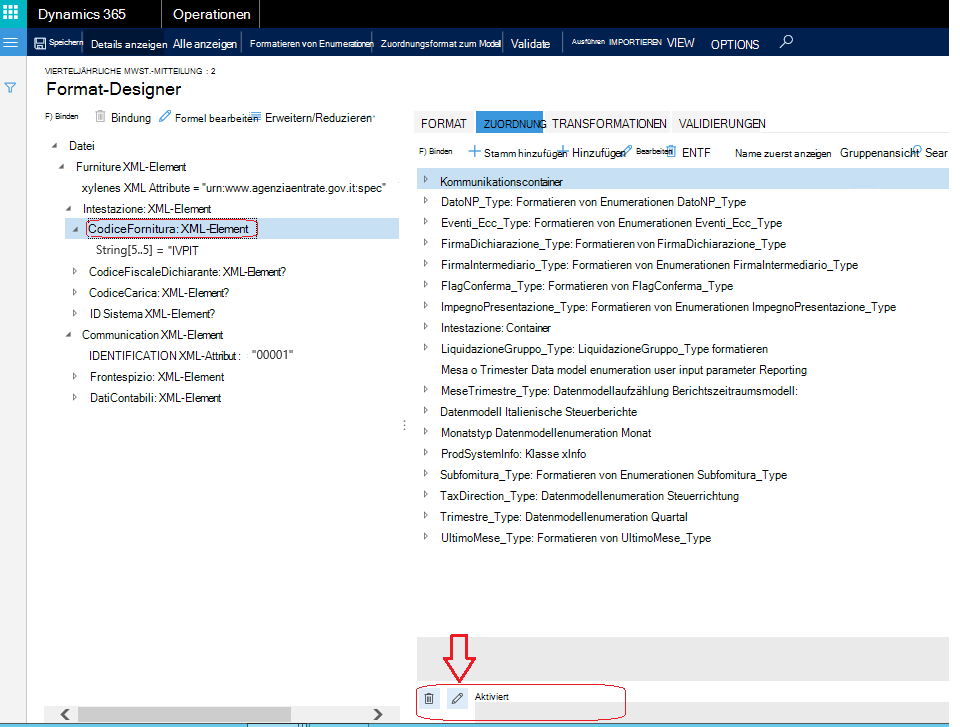Collapse the Furniture XML-Element node
The height and width of the screenshot is (727, 960).
61,167
